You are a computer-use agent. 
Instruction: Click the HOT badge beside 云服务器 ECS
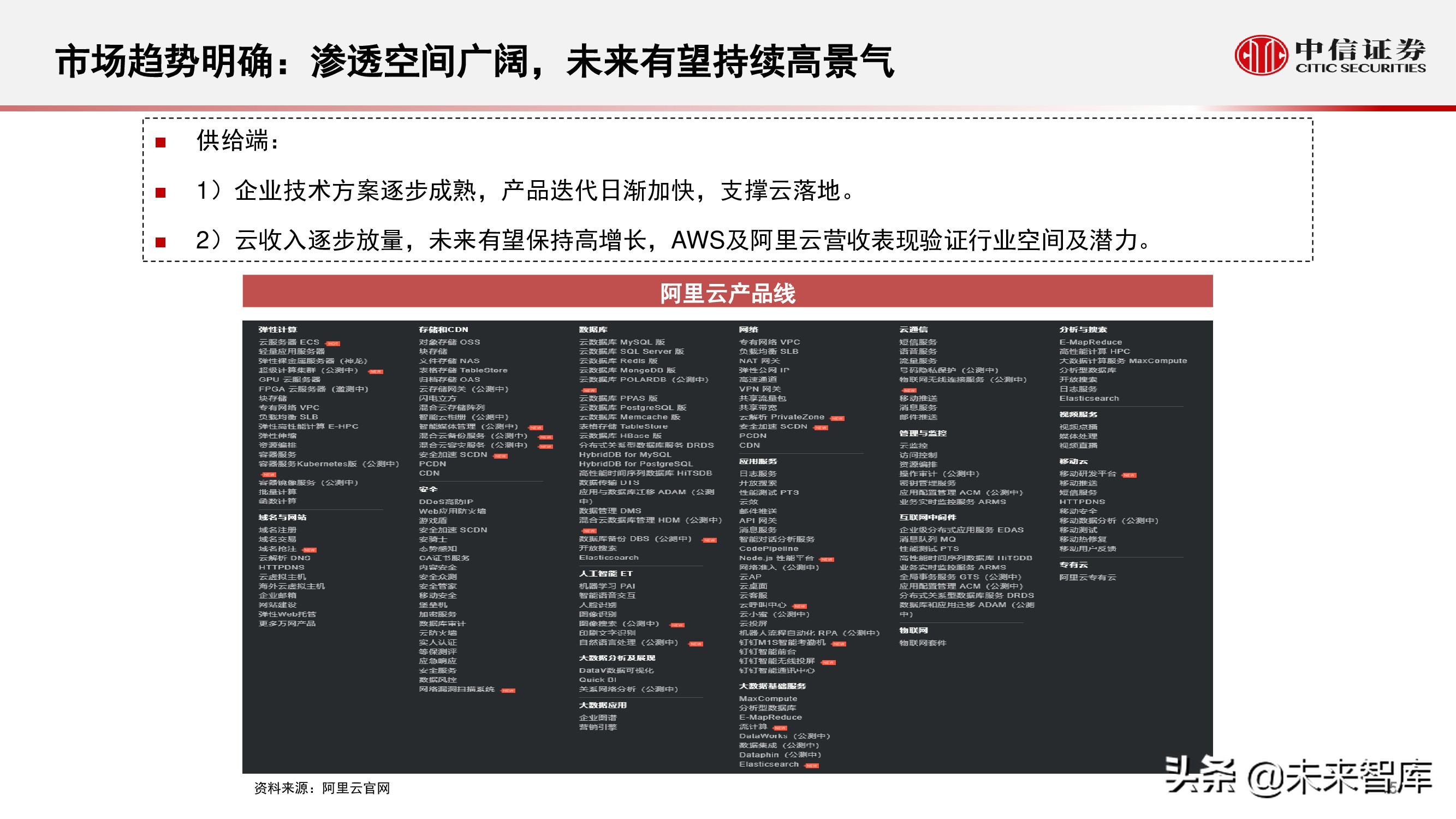coord(333,343)
